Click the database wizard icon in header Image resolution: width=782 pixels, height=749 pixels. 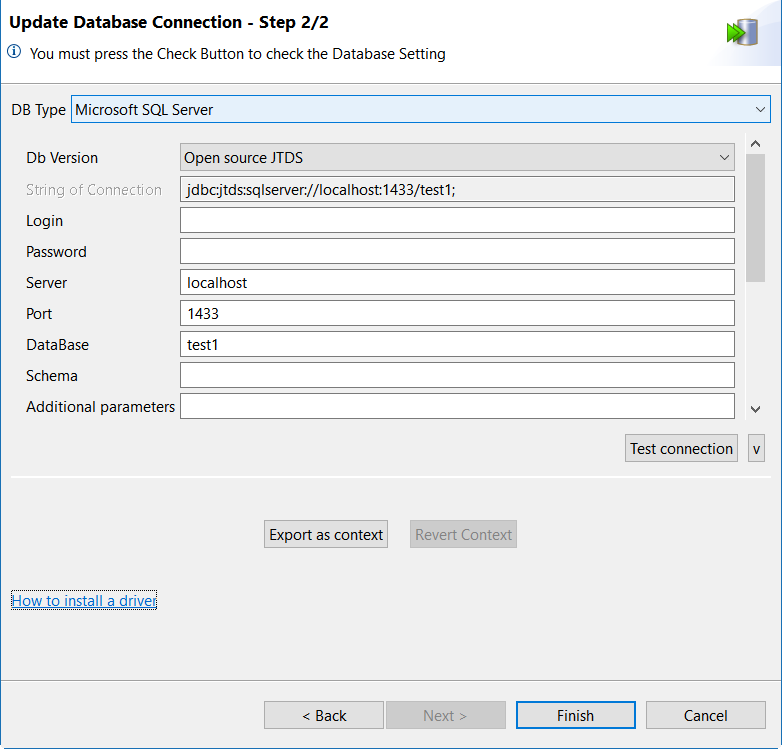click(741, 32)
